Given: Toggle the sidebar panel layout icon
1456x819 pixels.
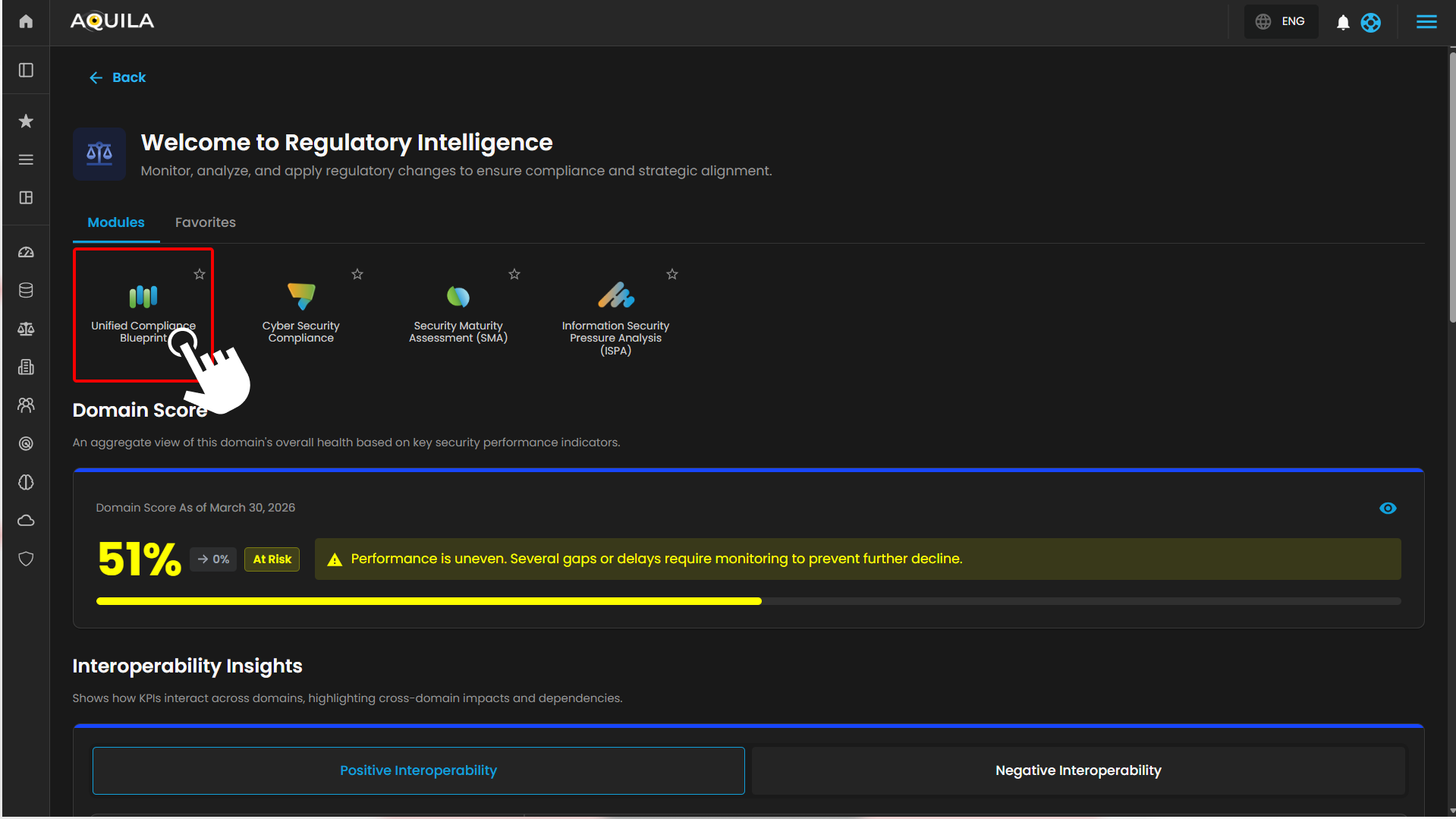Looking at the screenshot, I should click(26, 70).
